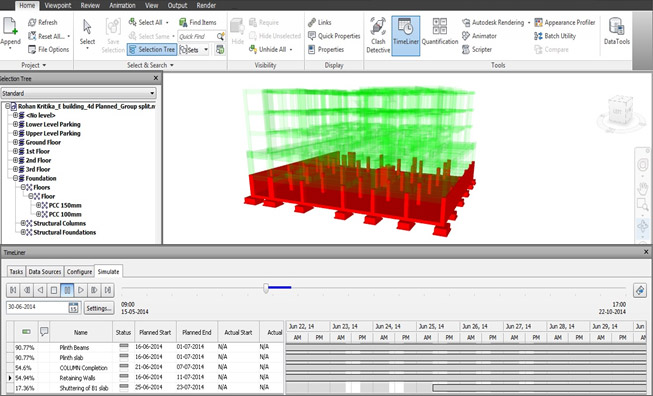Click the Quick Find input field
Viewport: 653px width, 396px height.
(198, 36)
